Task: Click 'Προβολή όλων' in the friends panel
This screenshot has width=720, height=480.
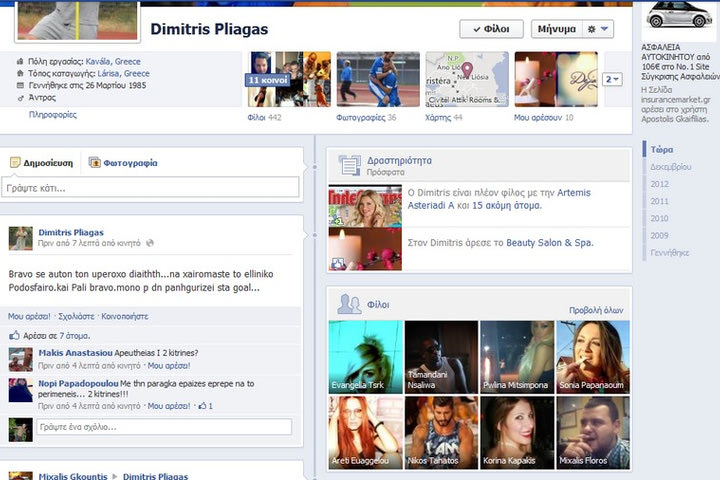Action: tap(596, 310)
